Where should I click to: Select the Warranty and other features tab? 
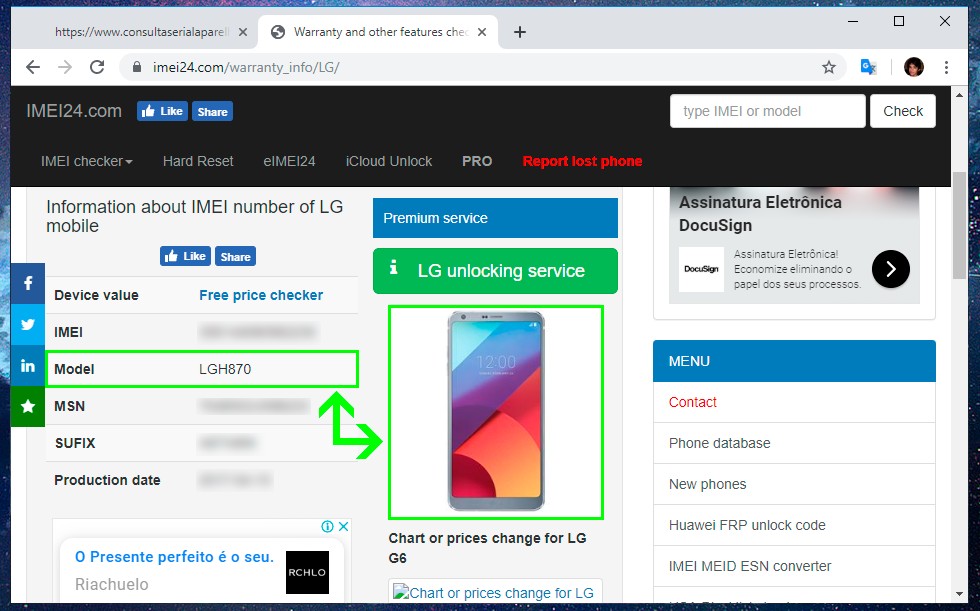380,32
